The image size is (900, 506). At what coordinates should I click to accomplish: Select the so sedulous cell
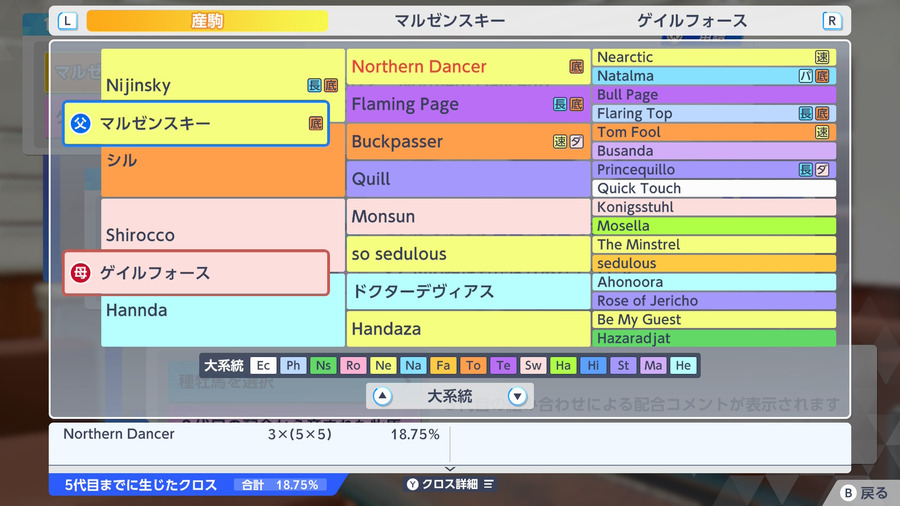[468, 254]
